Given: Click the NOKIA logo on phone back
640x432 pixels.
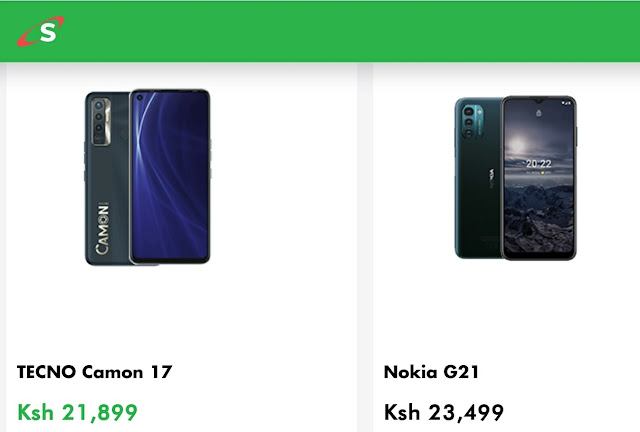Looking at the screenshot, I should (491, 178).
